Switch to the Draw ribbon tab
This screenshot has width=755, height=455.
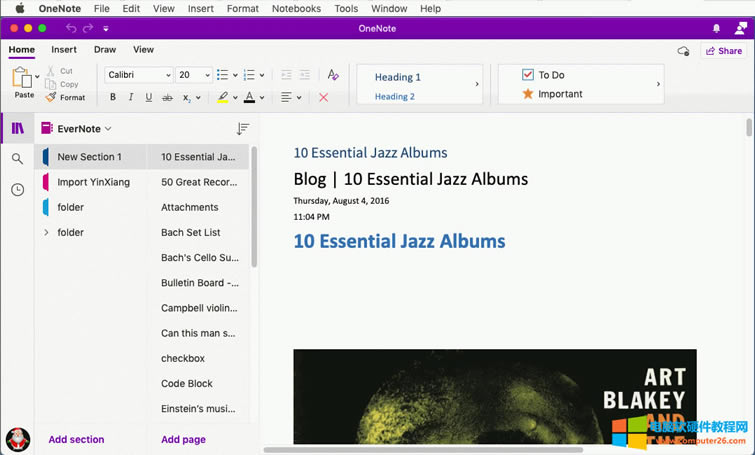coord(105,50)
